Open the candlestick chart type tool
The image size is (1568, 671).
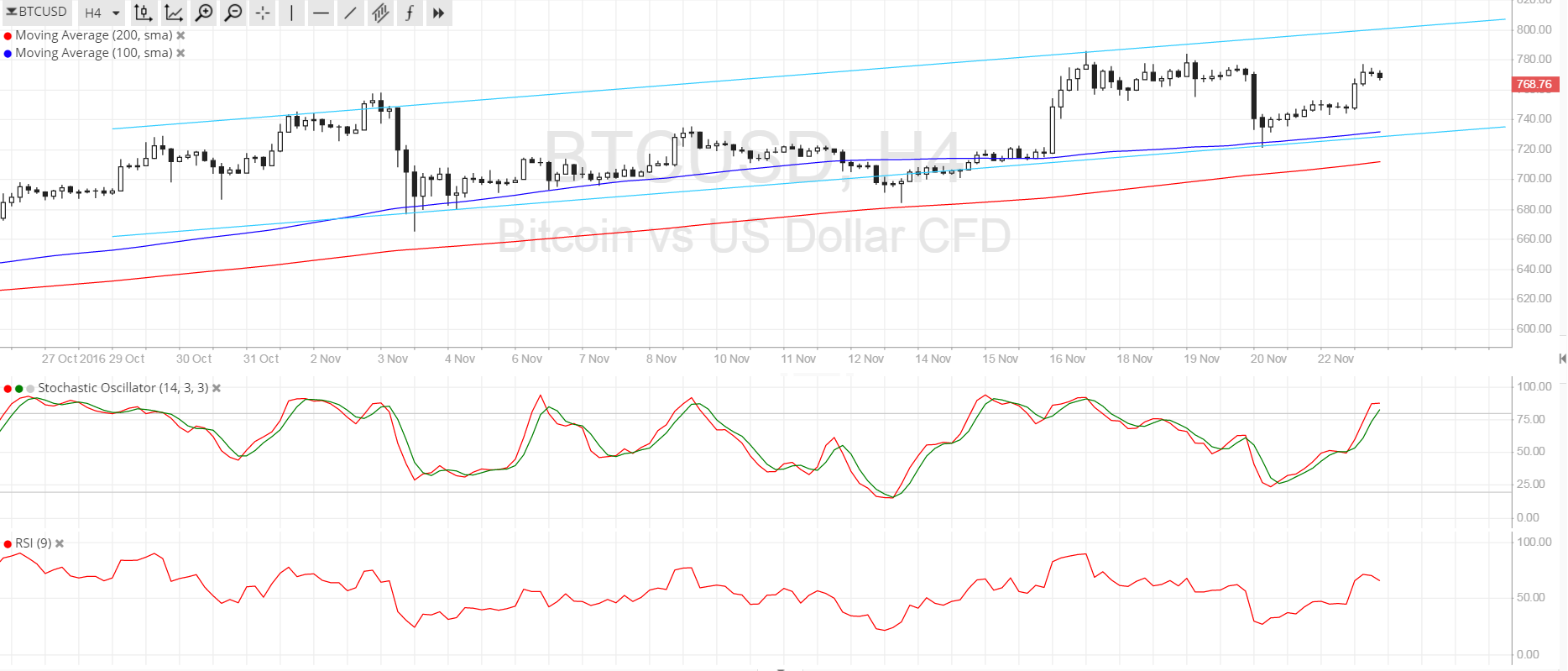tap(144, 13)
